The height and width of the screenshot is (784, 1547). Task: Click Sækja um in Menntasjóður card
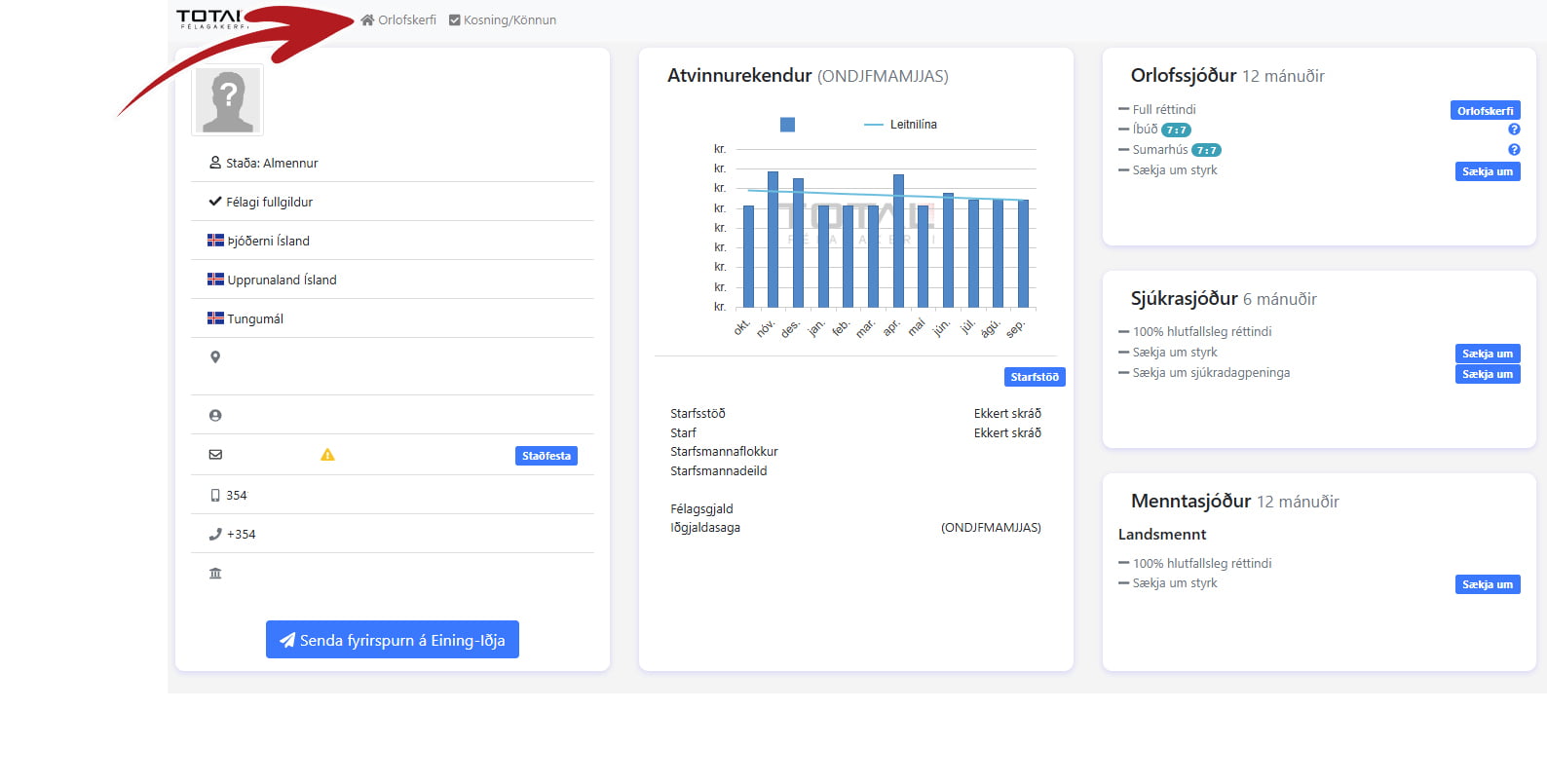1487,584
